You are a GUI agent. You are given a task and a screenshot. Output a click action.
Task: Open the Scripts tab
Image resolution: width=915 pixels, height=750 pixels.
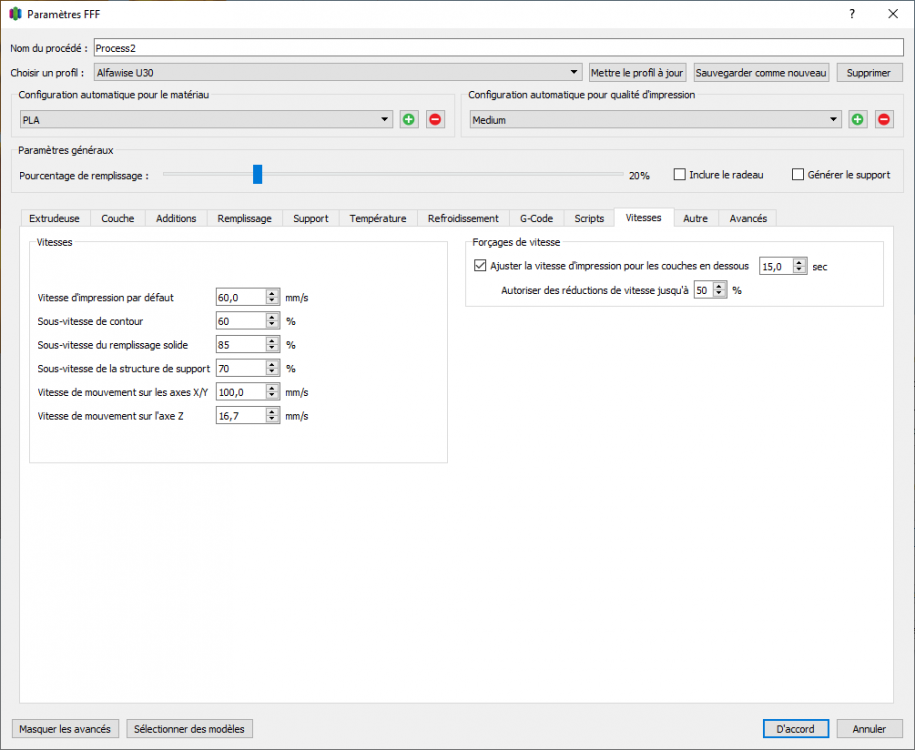tap(589, 218)
